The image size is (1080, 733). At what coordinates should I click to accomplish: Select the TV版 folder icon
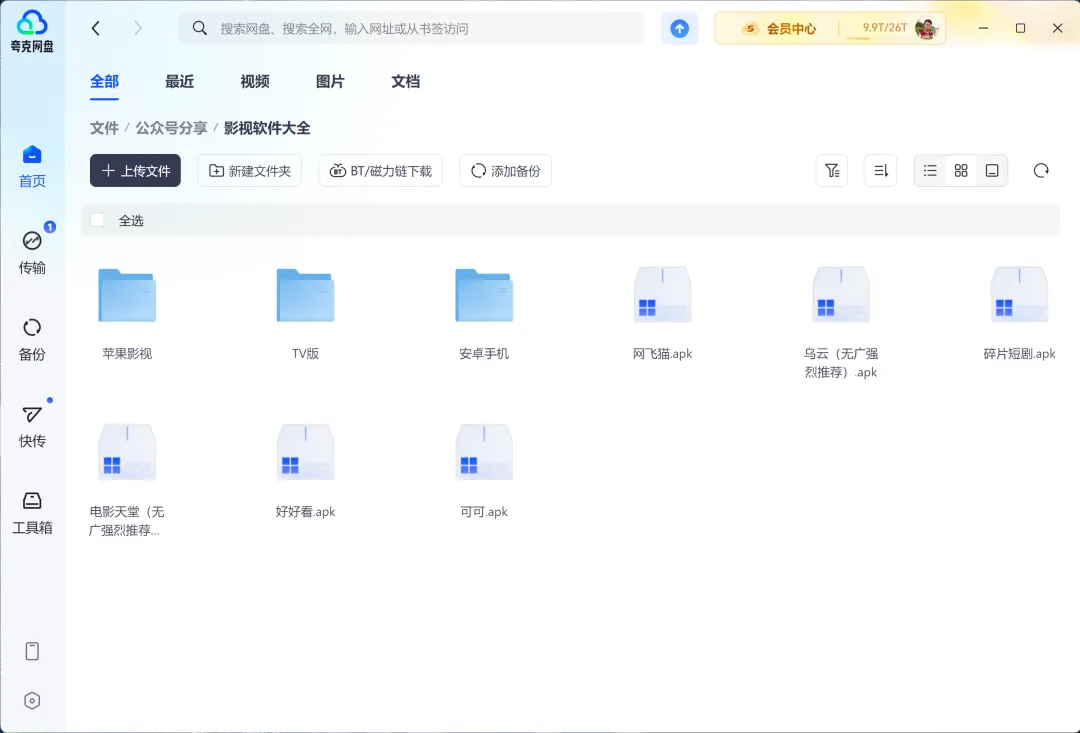tap(306, 295)
